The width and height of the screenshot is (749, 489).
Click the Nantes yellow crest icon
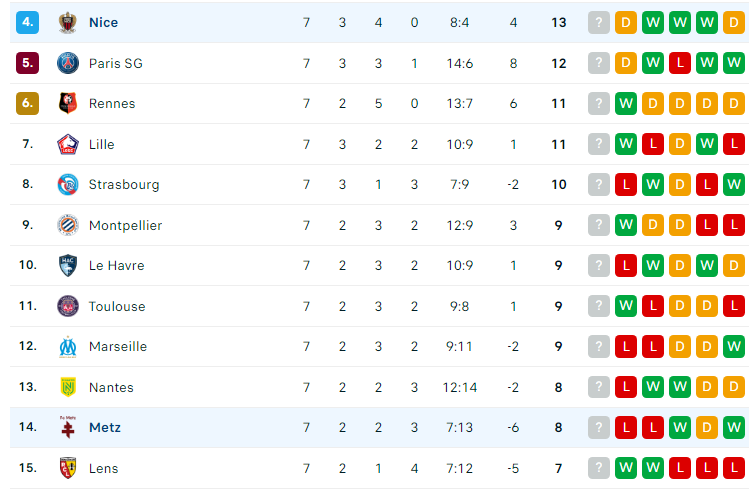68,387
